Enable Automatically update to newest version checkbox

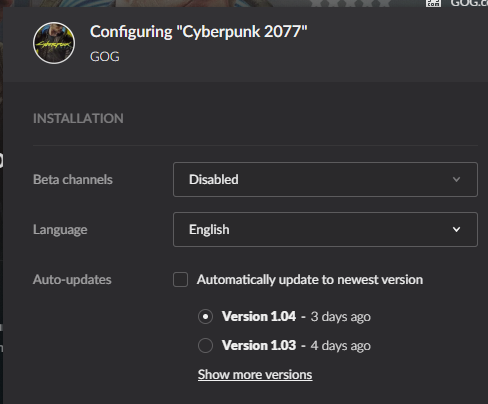pos(180,279)
